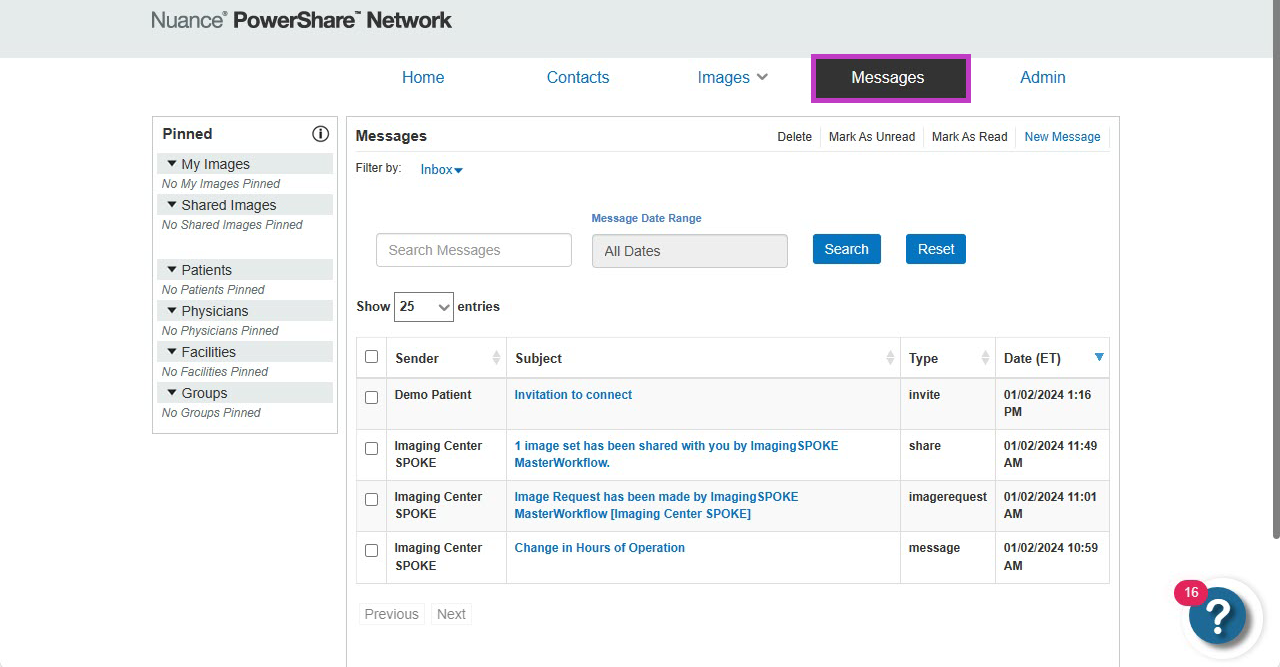Image resolution: width=1280 pixels, height=667 pixels.
Task: Click the 'Message Date Range' label
Action: point(646,218)
